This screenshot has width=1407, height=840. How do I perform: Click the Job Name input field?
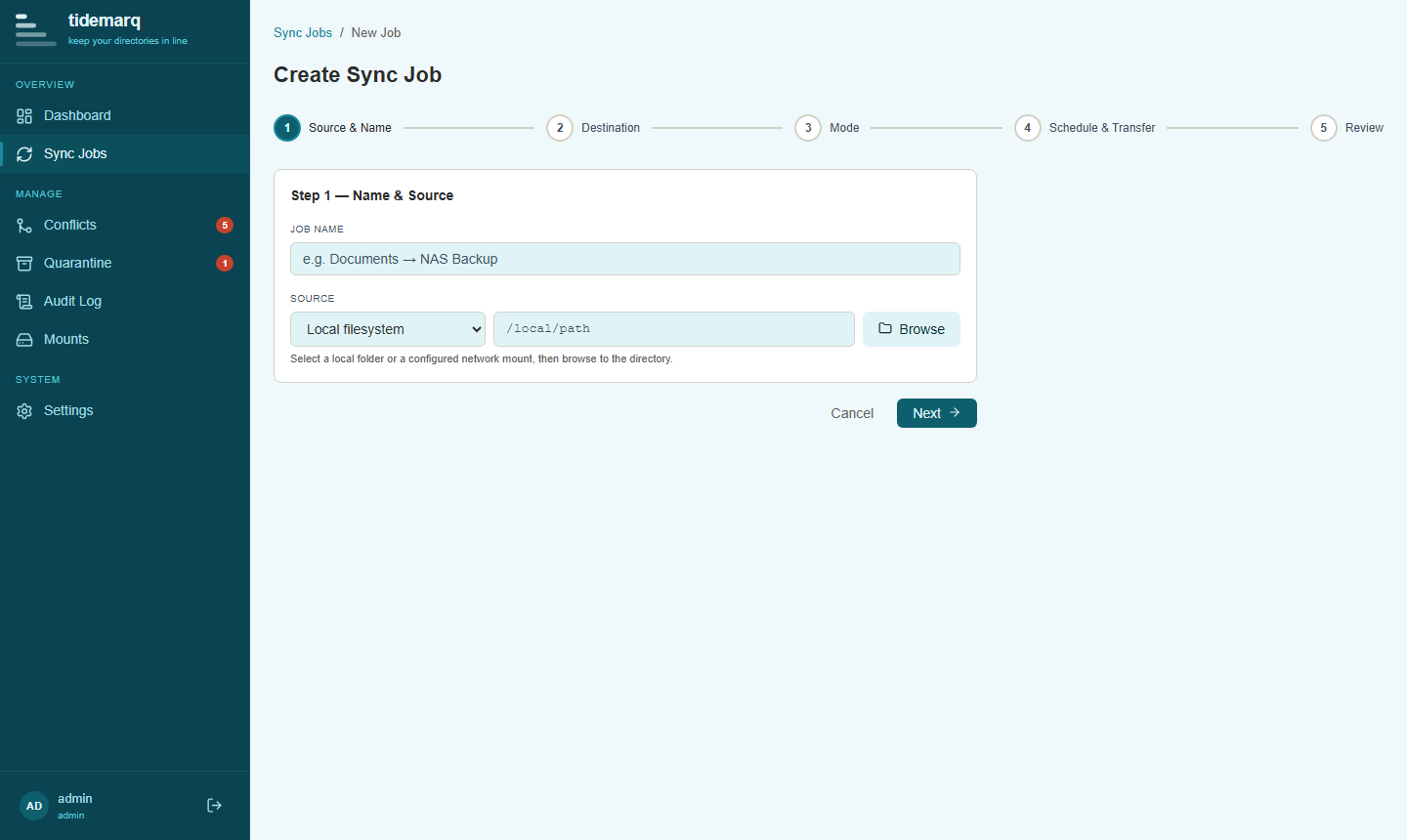(625, 259)
